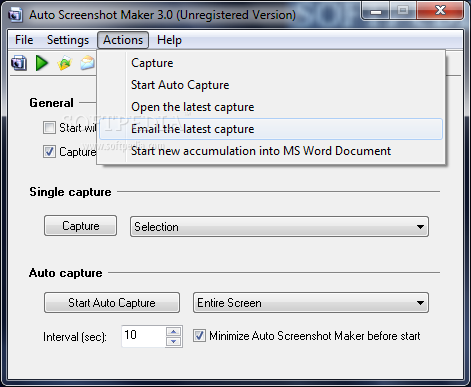The height and width of the screenshot is (387, 471).
Task: Click the Start Auto Capture button
Action: click(x=112, y=303)
